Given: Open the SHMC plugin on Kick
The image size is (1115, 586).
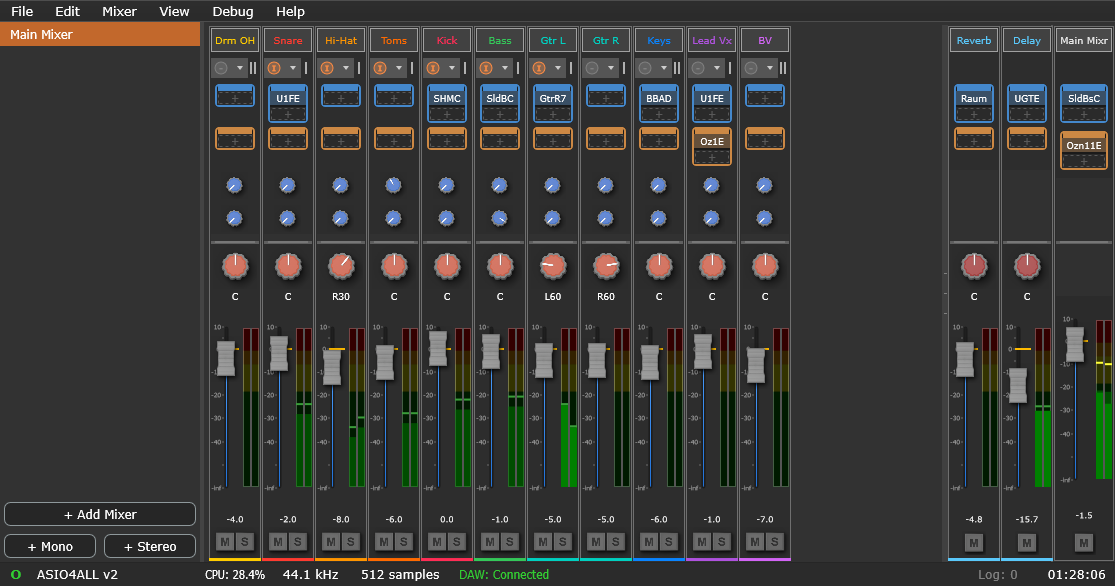Looking at the screenshot, I should pos(447,98).
